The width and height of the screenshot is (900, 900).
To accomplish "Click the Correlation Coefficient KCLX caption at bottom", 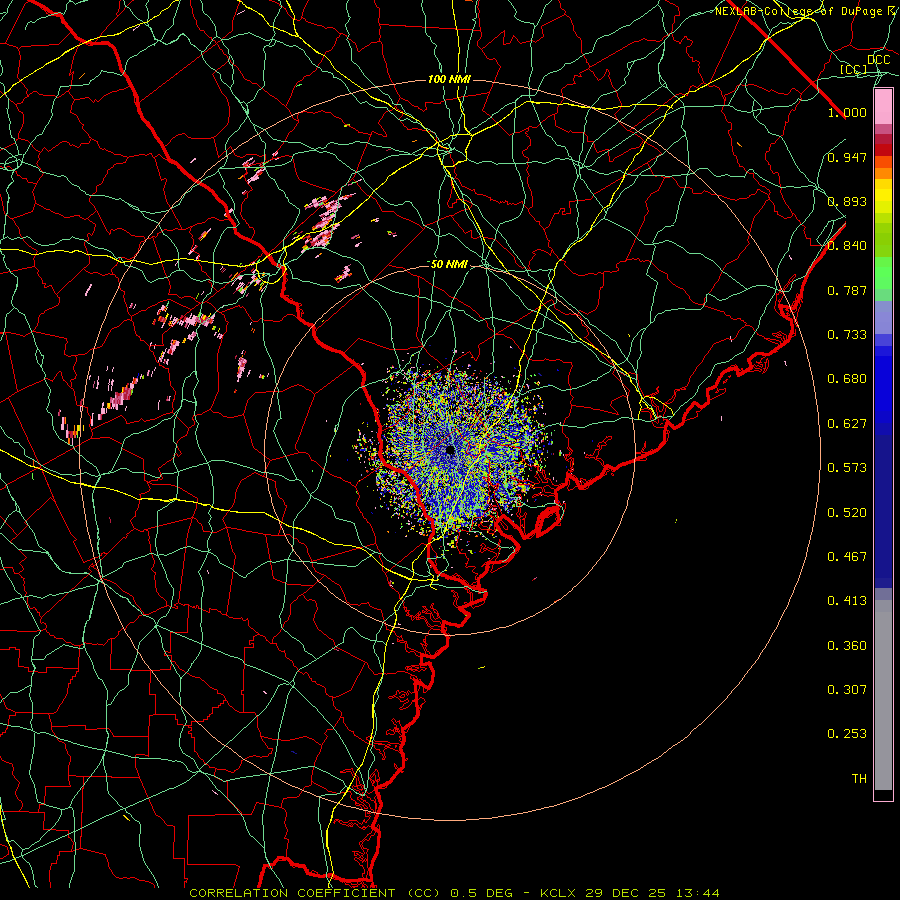I will (x=454, y=893).
